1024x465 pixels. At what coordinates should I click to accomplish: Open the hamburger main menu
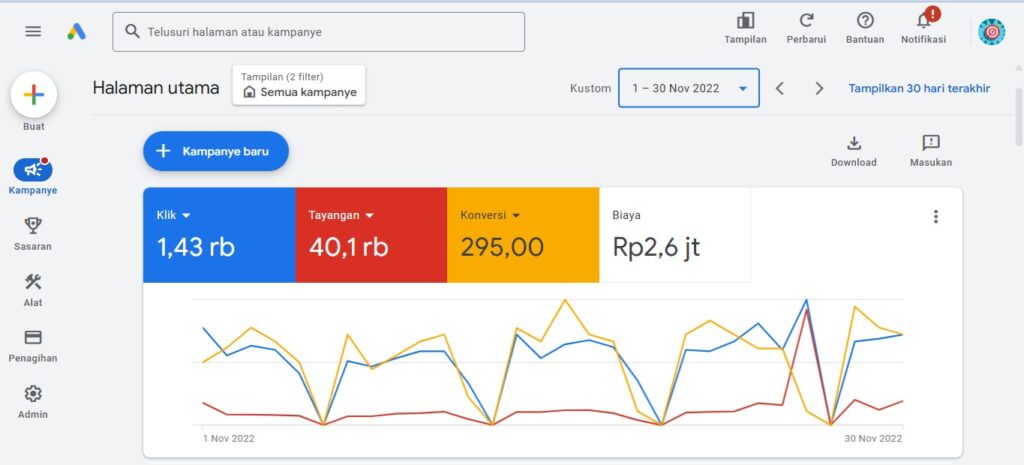point(33,31)
